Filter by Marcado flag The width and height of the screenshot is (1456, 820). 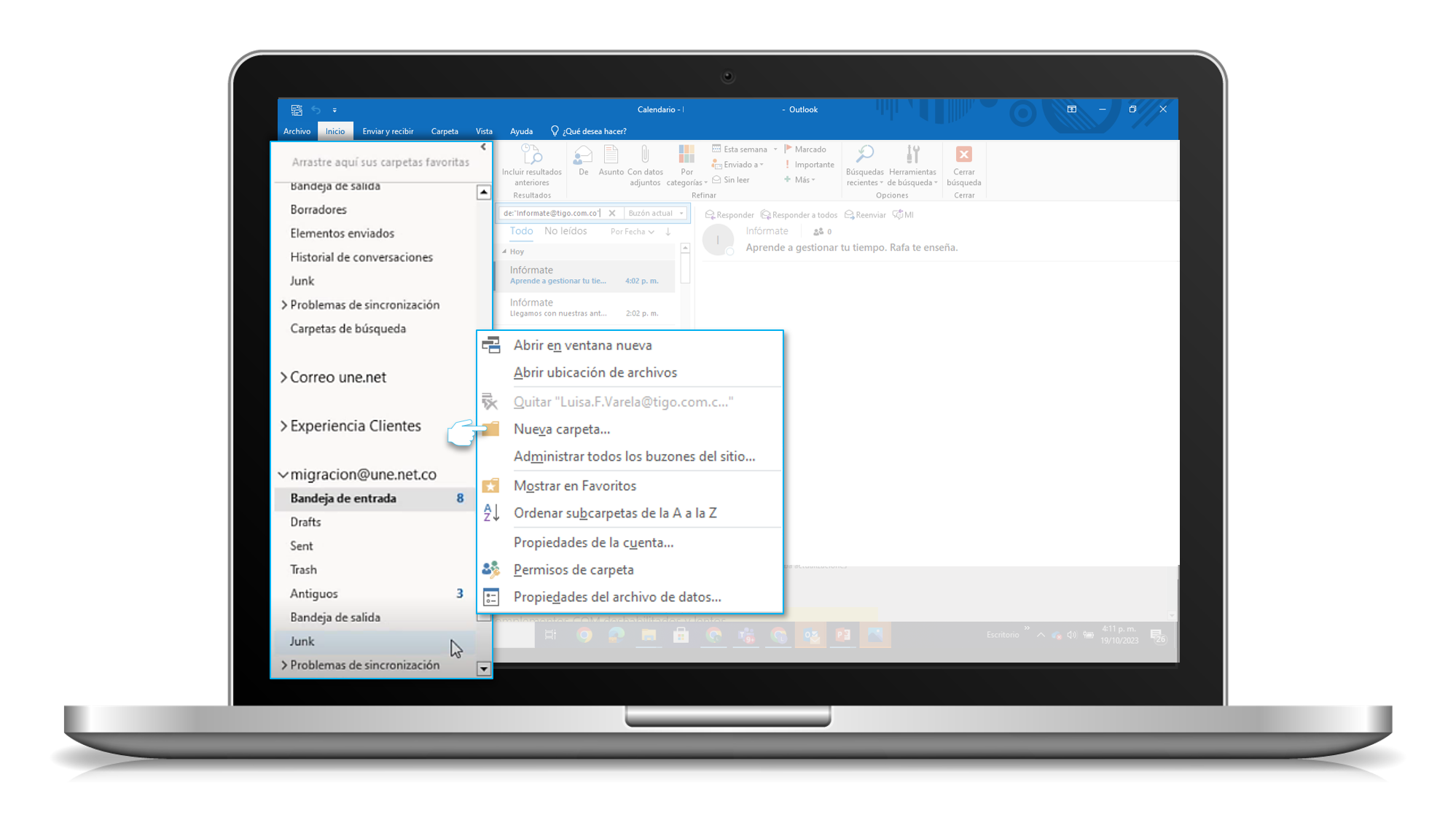tap(805, 149)
